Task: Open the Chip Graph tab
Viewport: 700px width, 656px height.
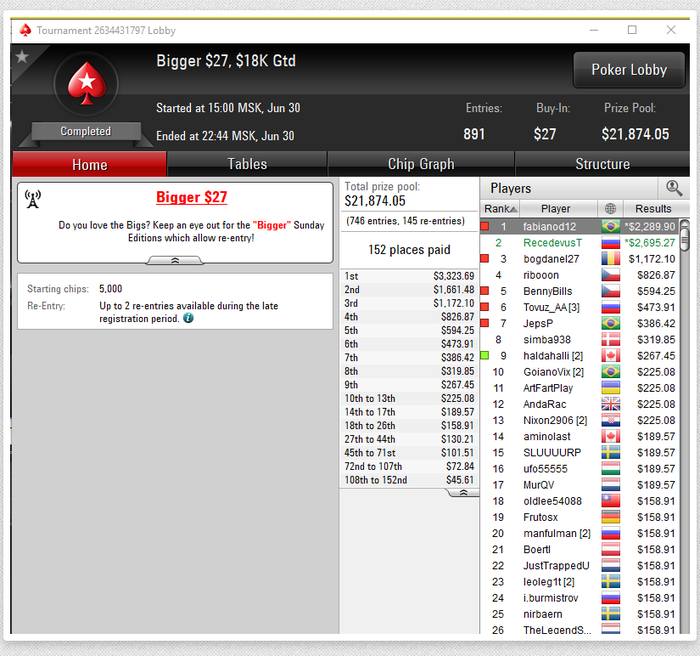Action: (x=421, y=164)
